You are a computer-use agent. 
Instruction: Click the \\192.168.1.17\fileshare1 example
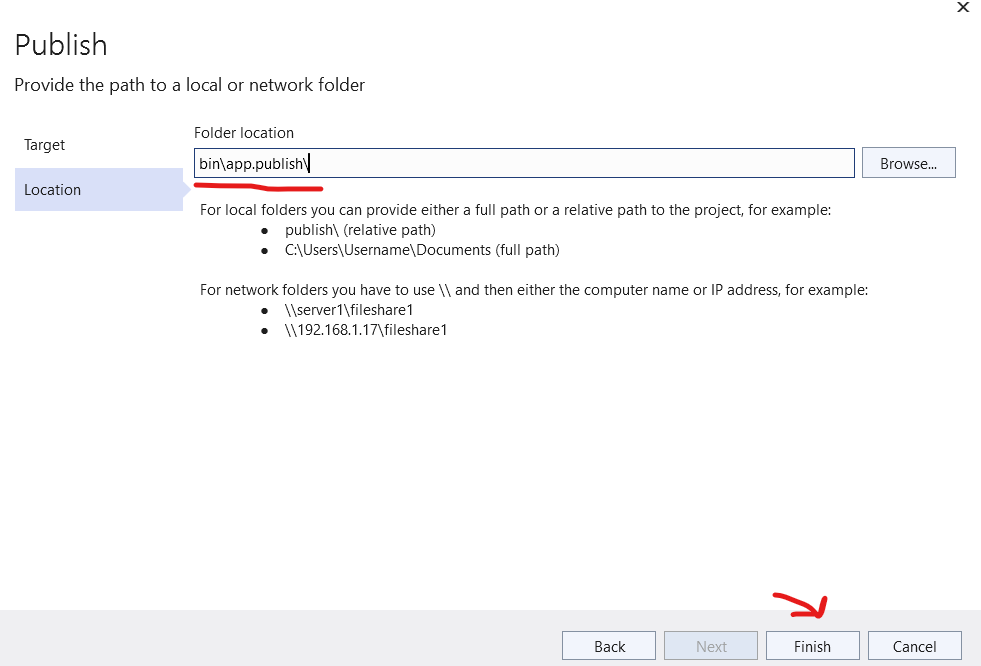tap(366, 330)
